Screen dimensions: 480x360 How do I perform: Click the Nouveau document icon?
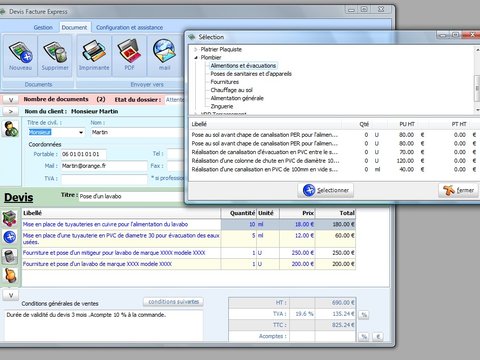21,56
